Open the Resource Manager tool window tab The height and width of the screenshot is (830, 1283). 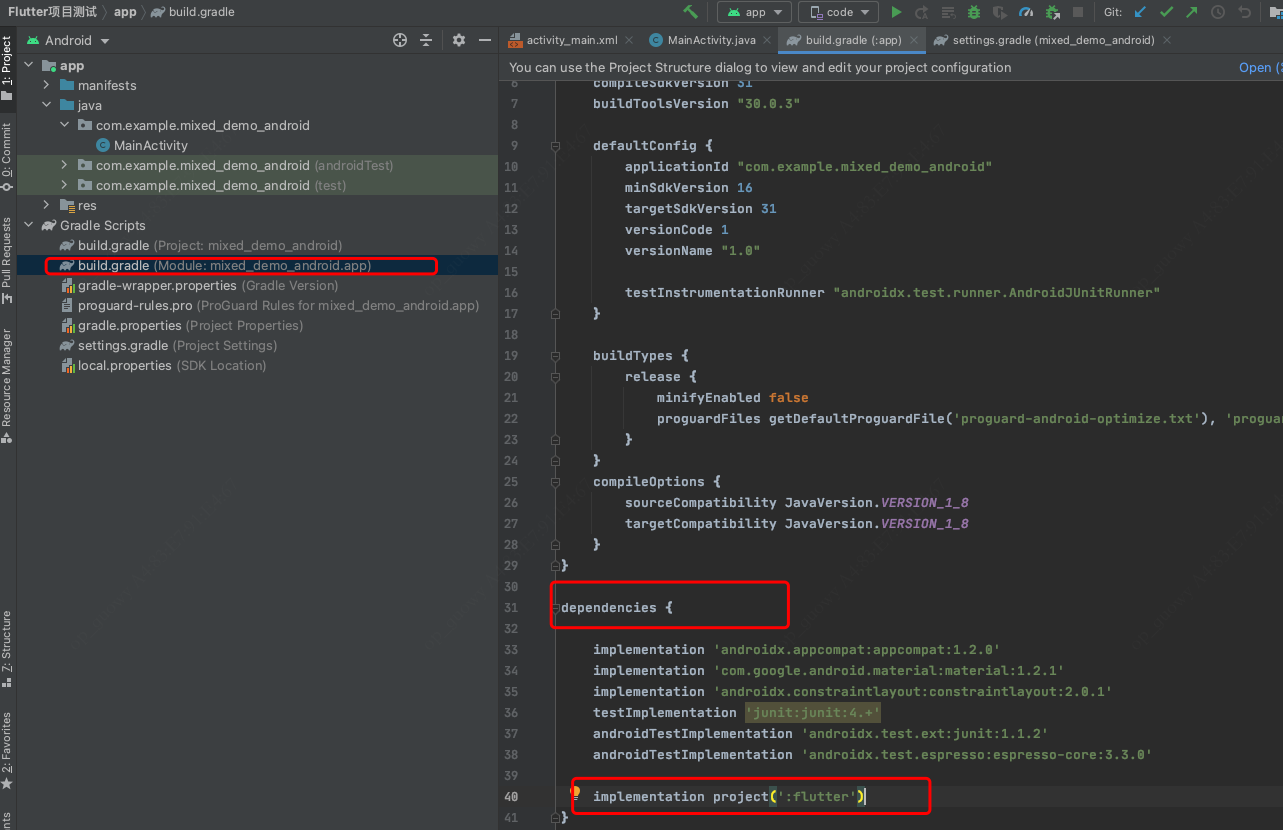coord(7,385)
